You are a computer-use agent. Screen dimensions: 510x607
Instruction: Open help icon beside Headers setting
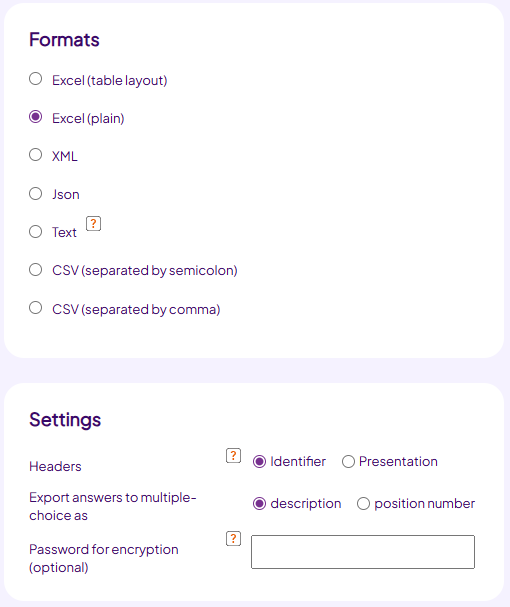tap(234, 456)
